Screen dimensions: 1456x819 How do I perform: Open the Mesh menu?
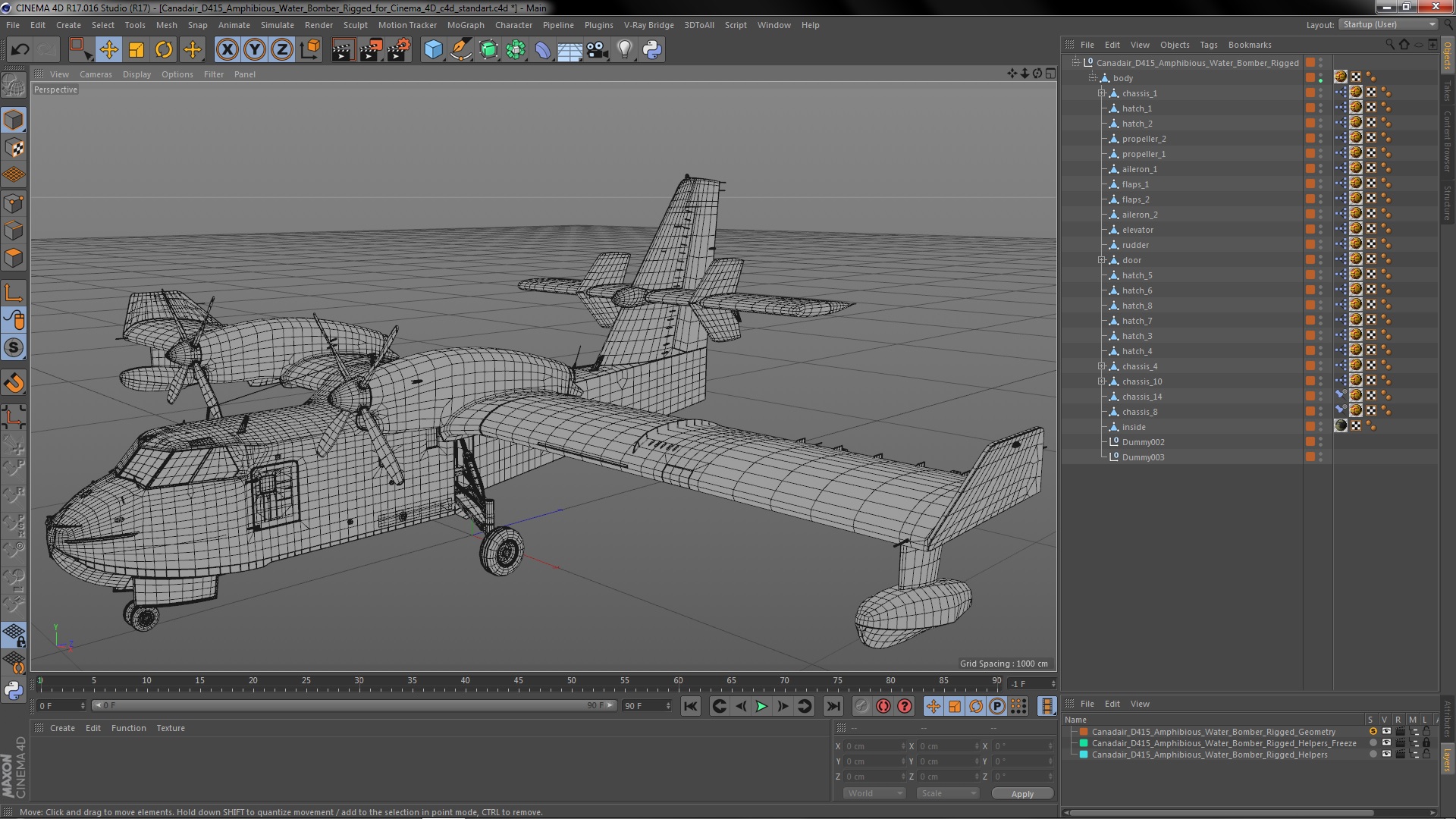click(x=166, y=25)
